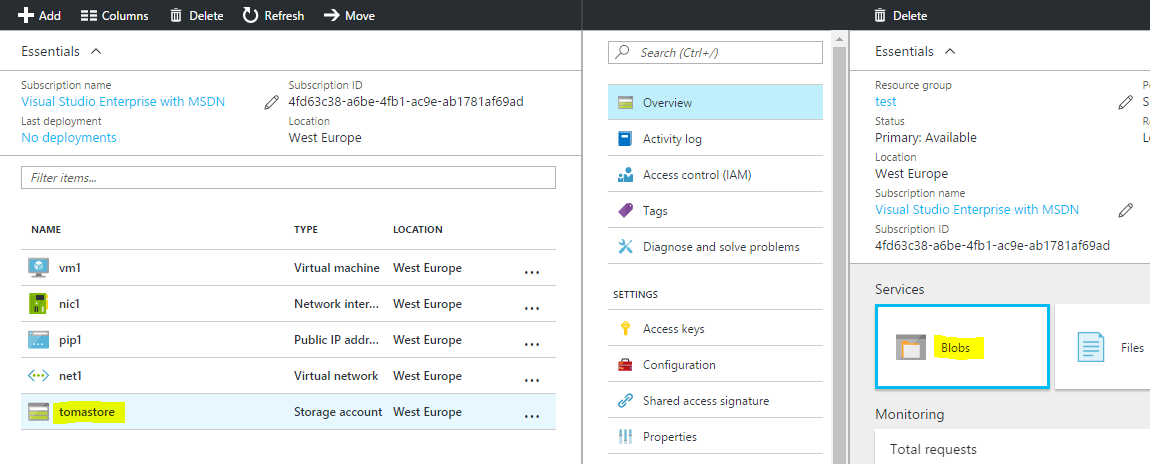Edit resource group pencil icon beside test
The width and height of the screenshot is (1150, 464).
click(x=1125, y=103)
